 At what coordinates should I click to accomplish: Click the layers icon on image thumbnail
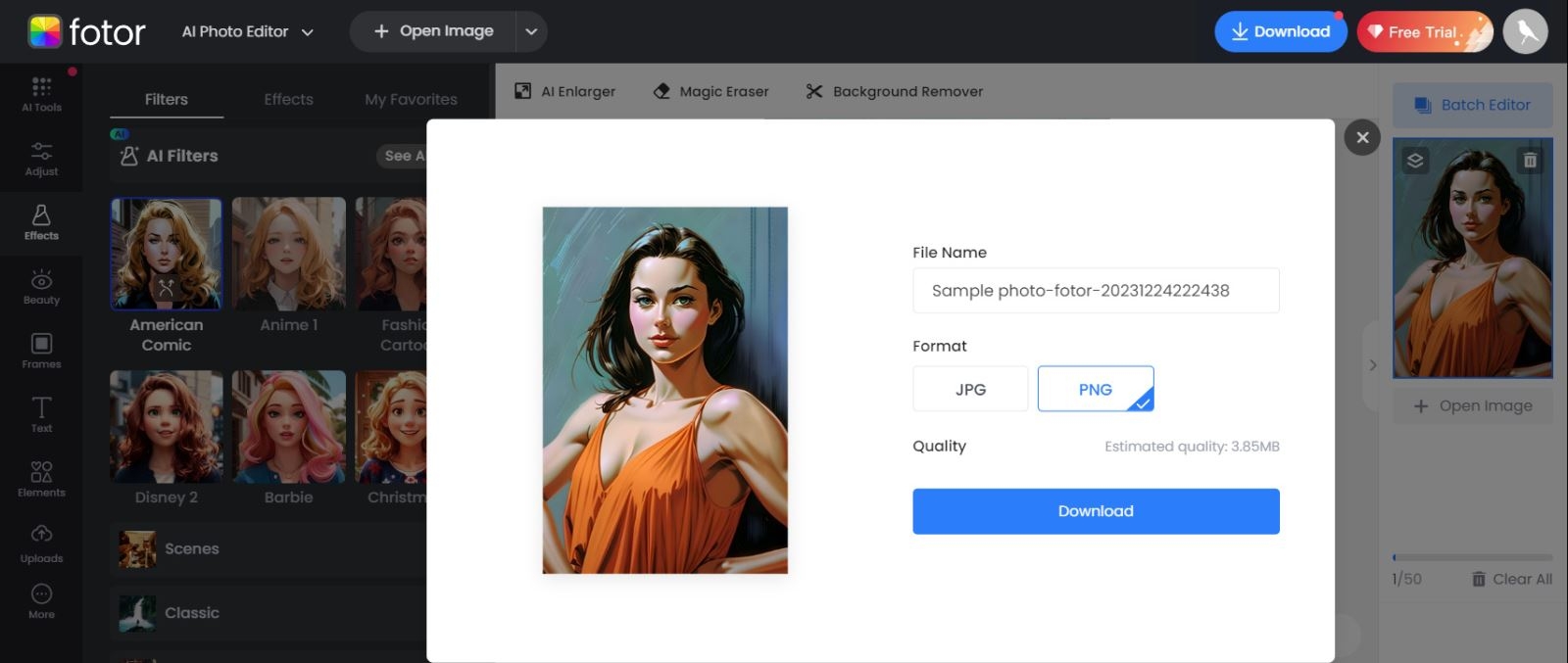point(1415,161)
